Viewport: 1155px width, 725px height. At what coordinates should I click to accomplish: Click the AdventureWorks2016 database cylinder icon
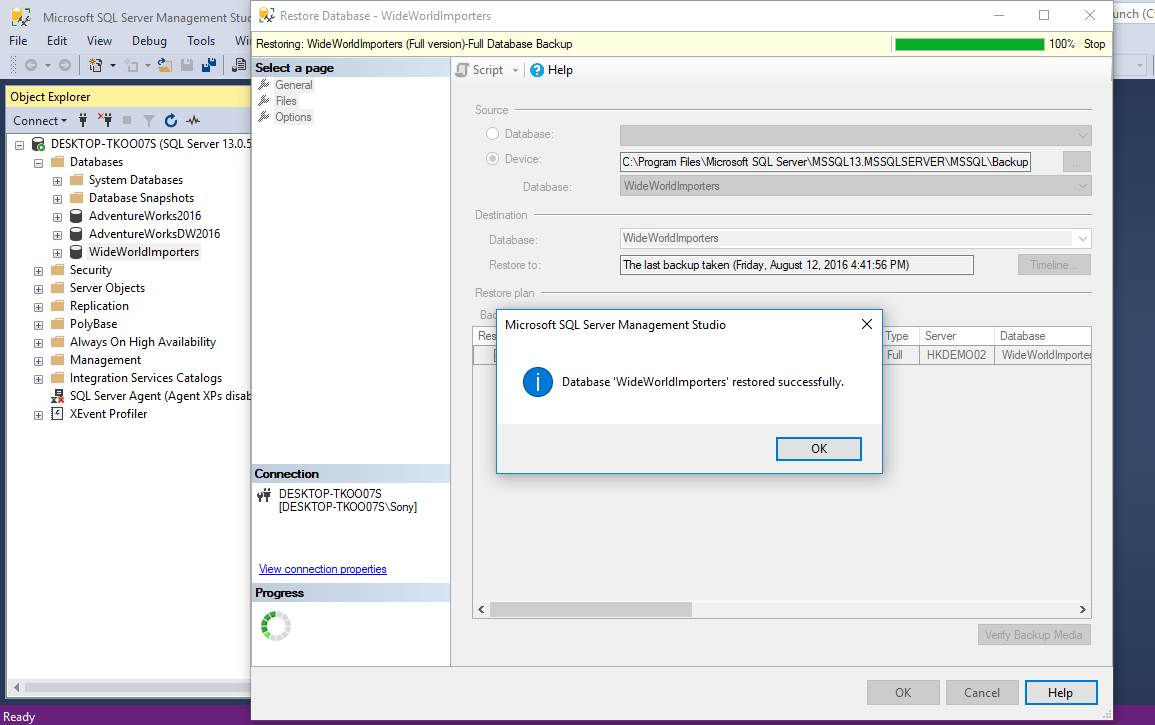[76, 216]
